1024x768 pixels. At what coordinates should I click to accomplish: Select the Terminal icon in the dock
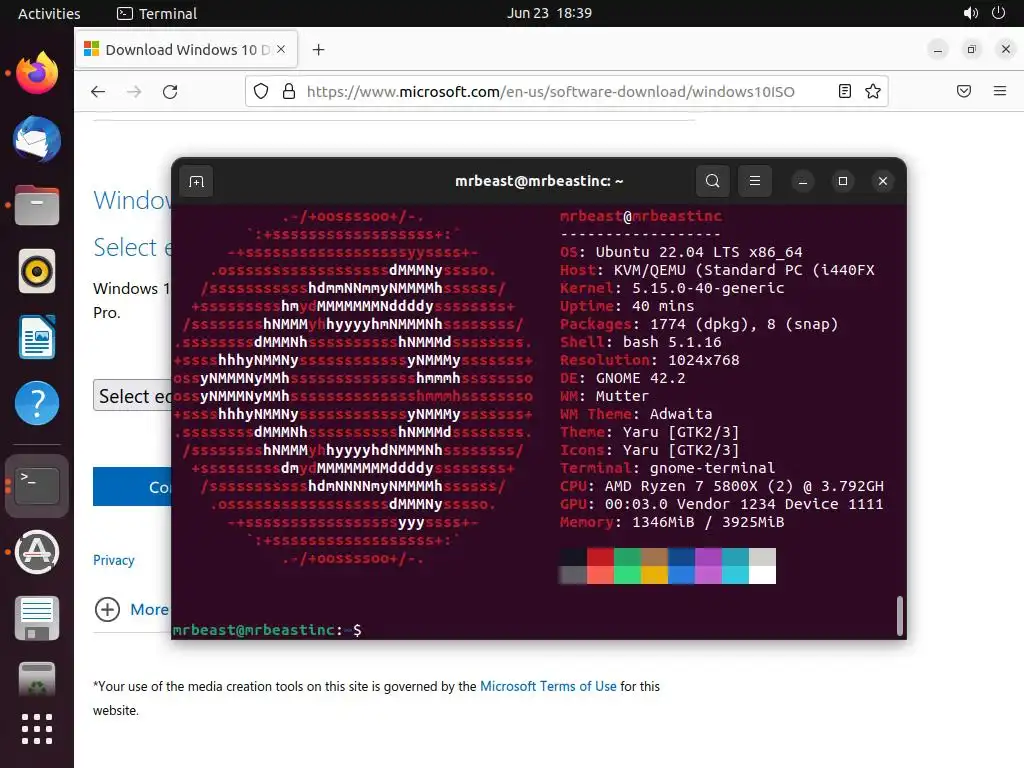[37, 486]
